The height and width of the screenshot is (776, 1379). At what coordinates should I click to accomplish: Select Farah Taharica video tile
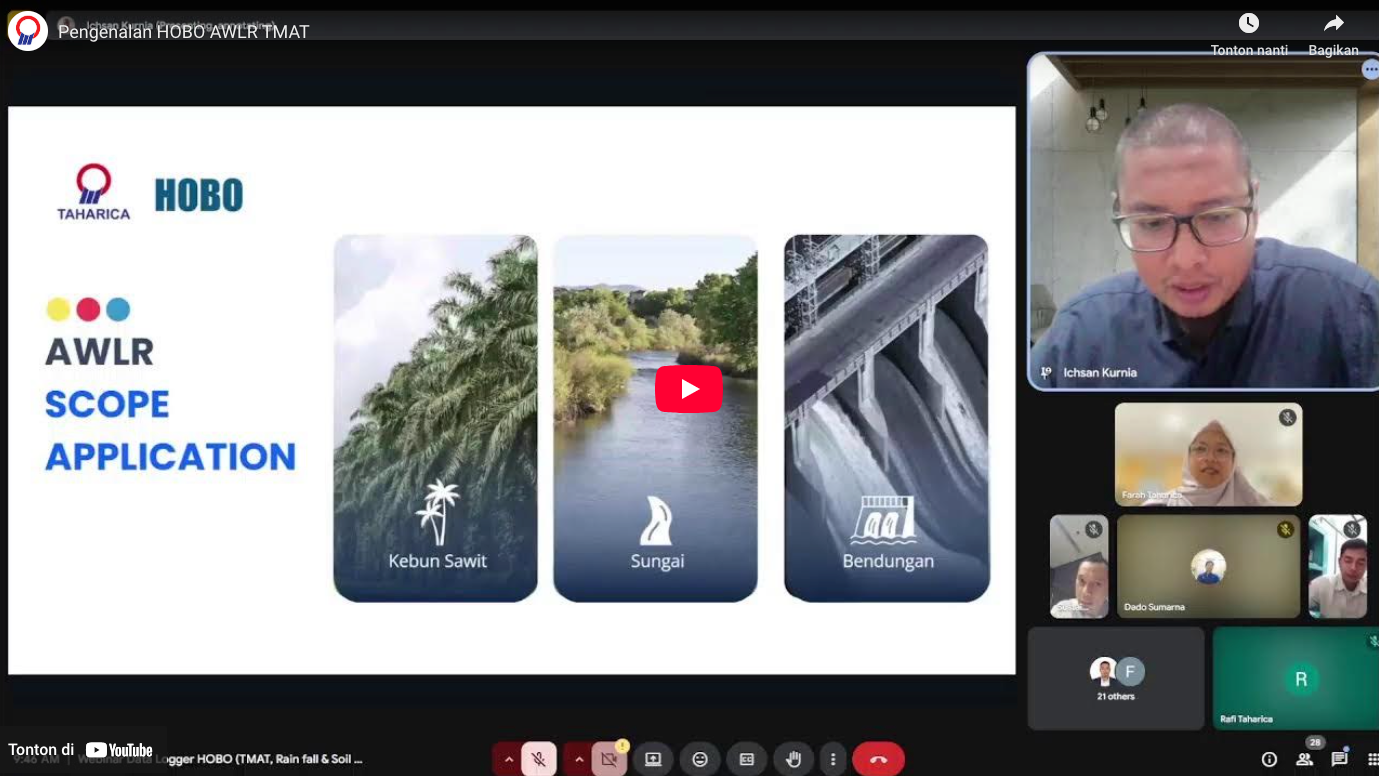pos(1208,454)
